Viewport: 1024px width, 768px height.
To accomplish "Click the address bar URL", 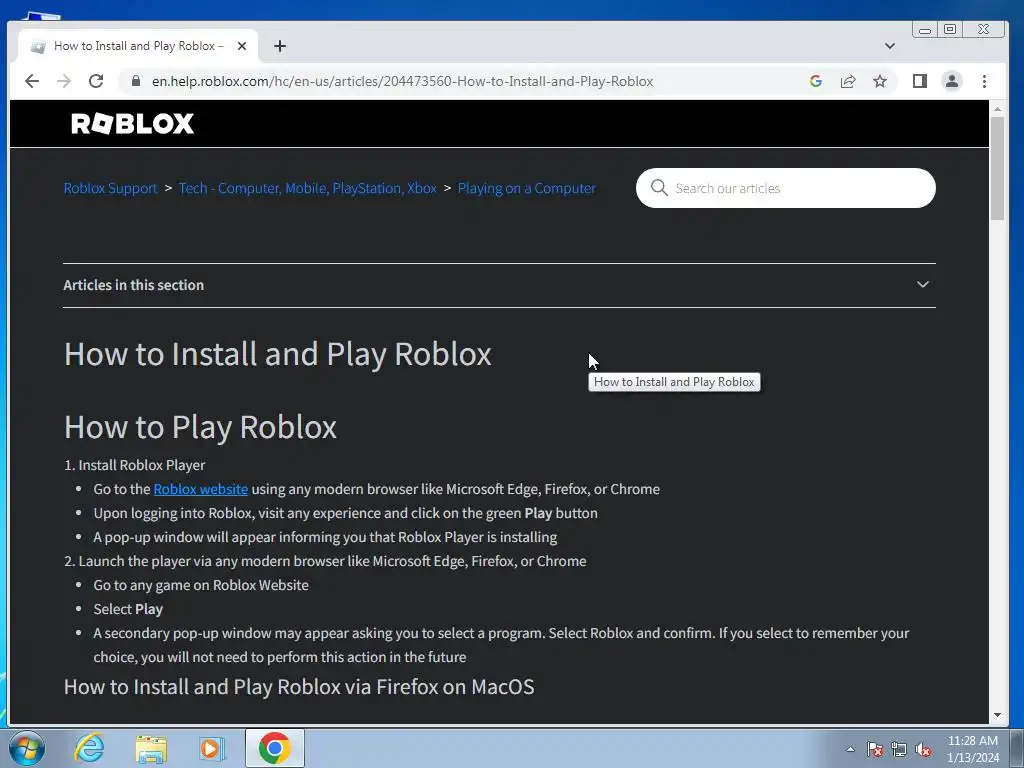I will click(x=402, y=81).
